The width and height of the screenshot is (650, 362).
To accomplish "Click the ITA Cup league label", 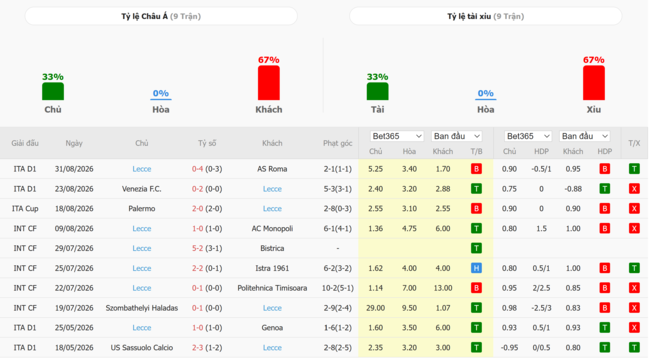I will tap(25, 209).
